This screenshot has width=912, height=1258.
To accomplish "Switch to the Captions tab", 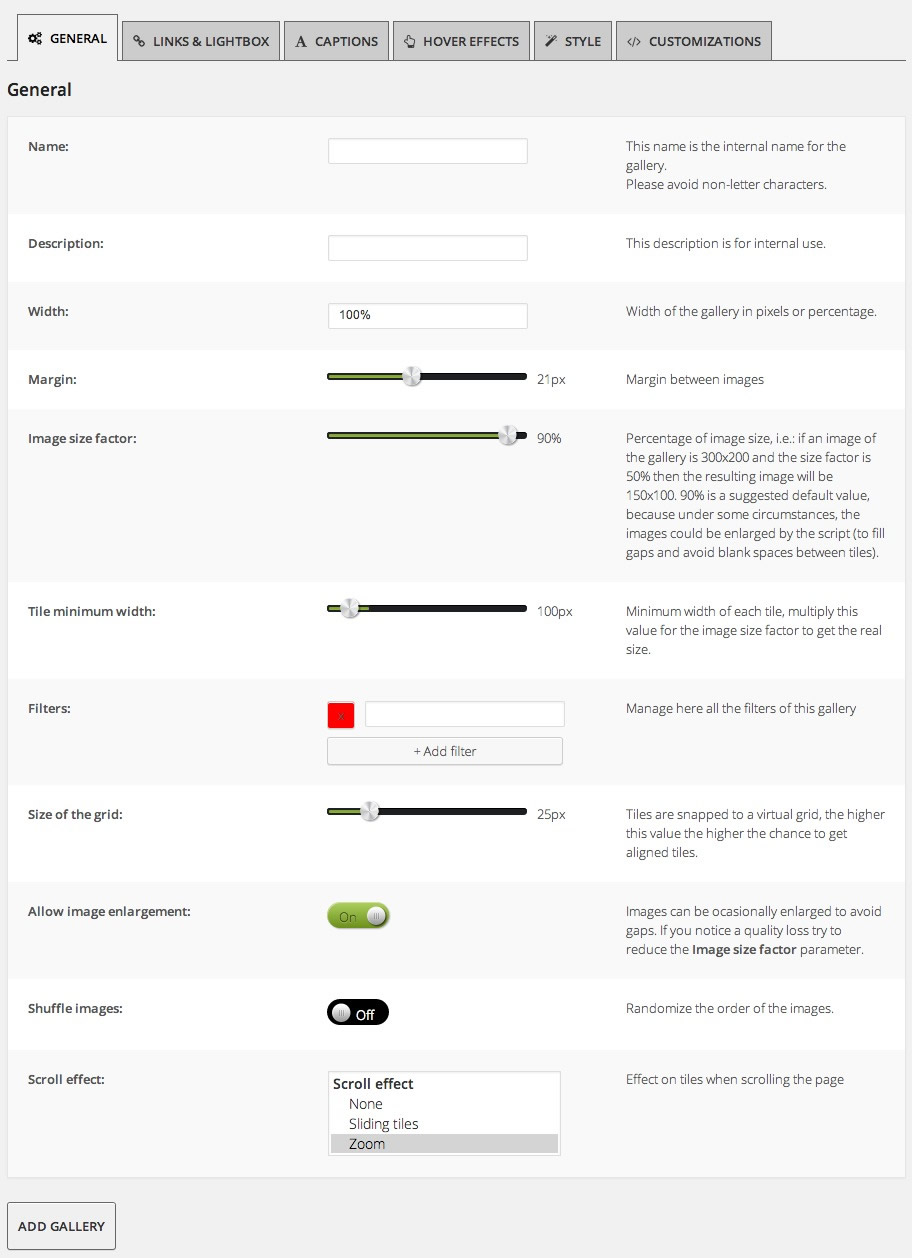I will [x=336, y=42].
